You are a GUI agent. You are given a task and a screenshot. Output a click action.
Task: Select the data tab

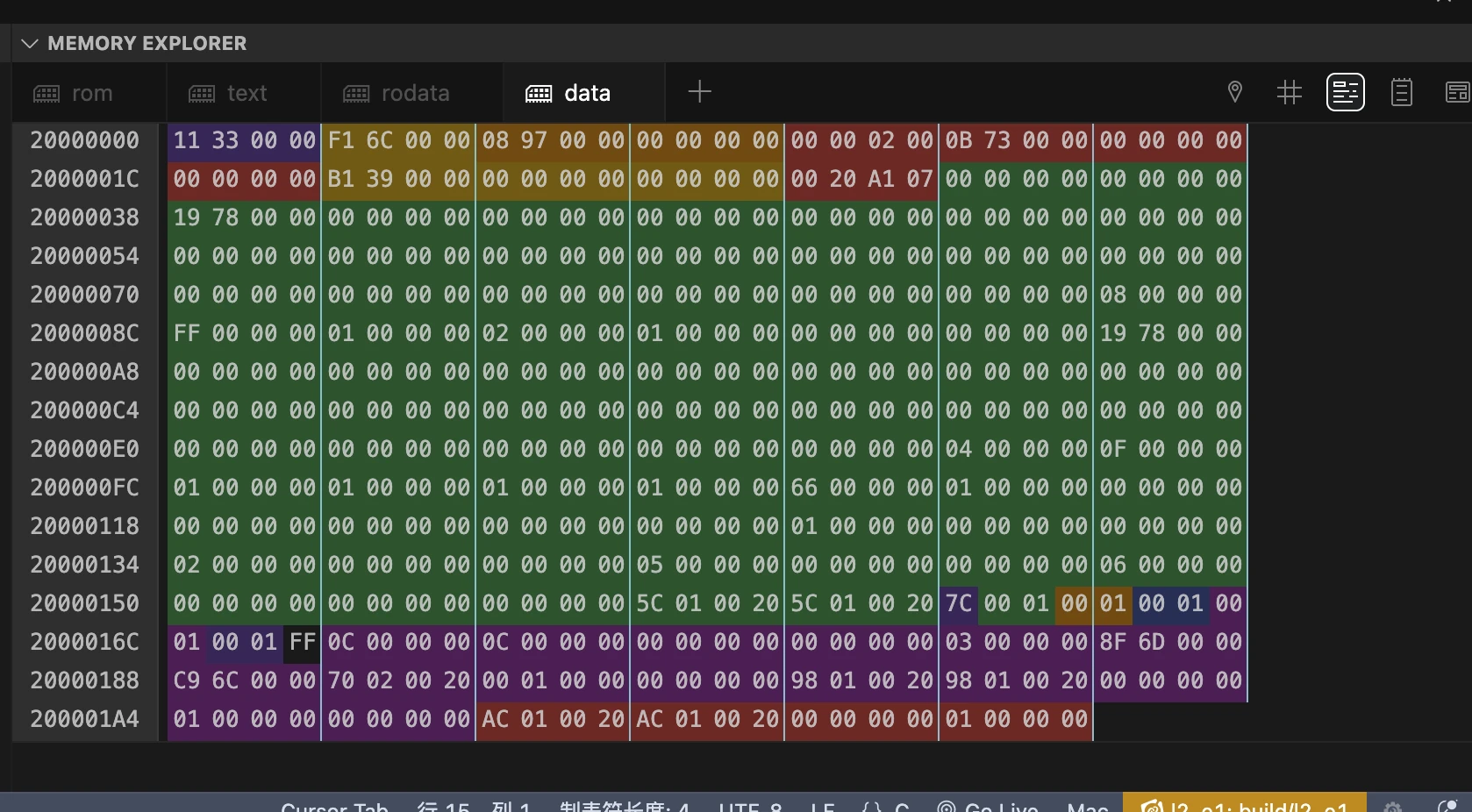[568, 93]
